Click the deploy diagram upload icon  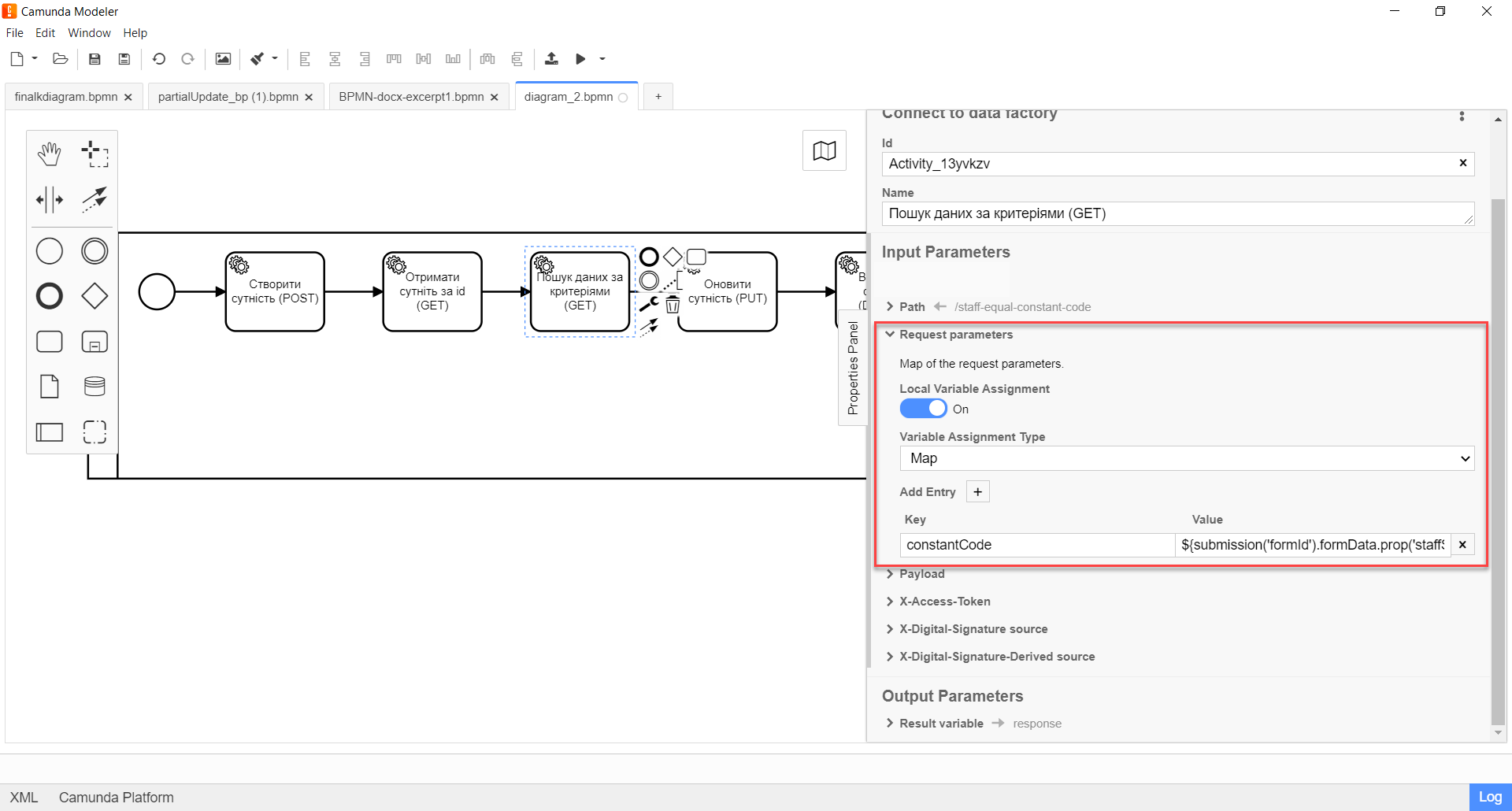click(x=551, y=59)
